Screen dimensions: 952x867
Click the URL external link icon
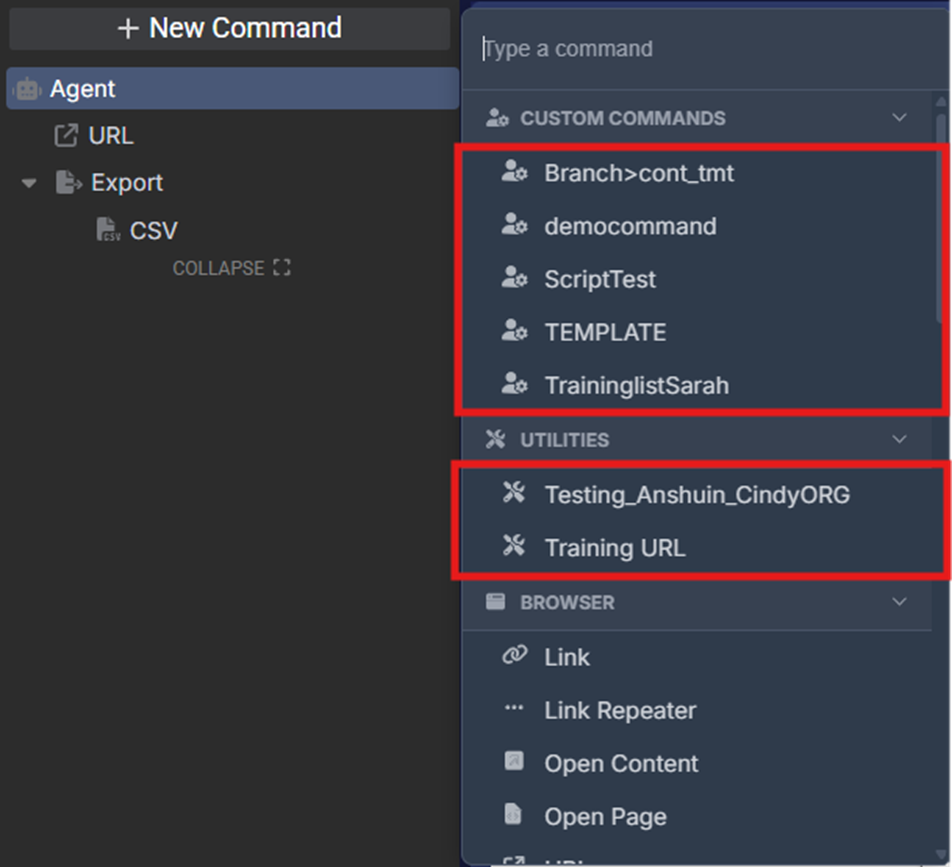(x=66, y=136)
